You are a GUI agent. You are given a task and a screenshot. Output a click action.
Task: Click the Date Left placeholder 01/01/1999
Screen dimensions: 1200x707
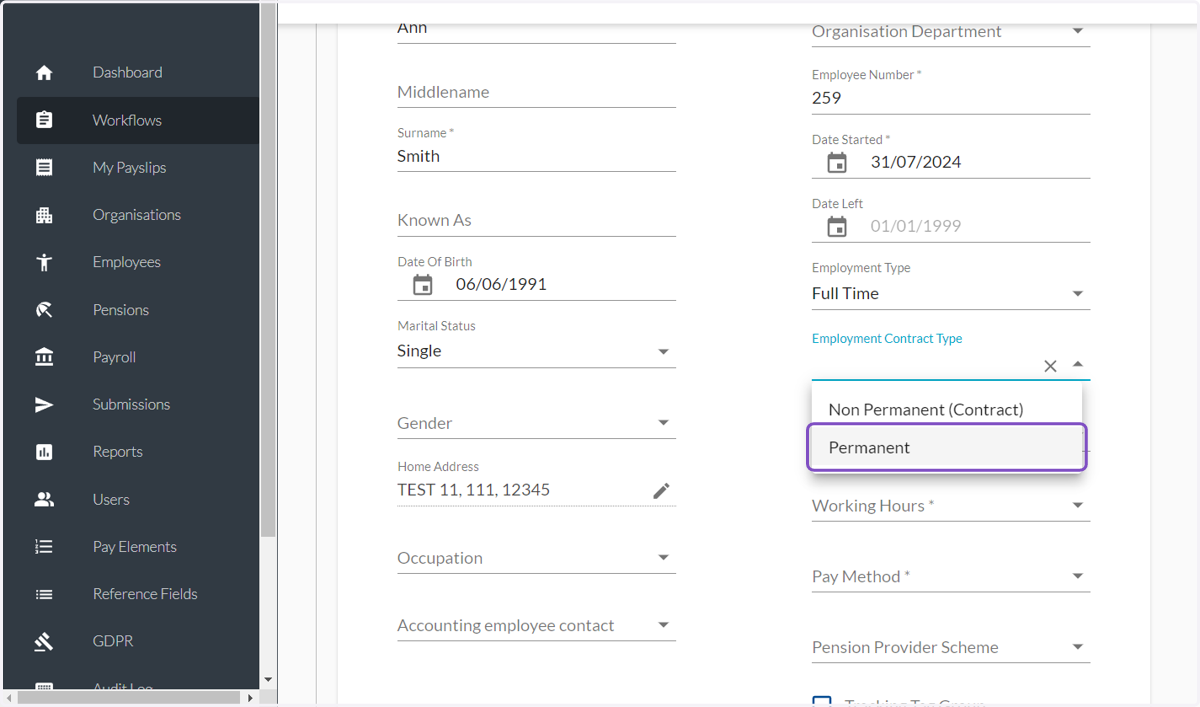pos(916,226)
